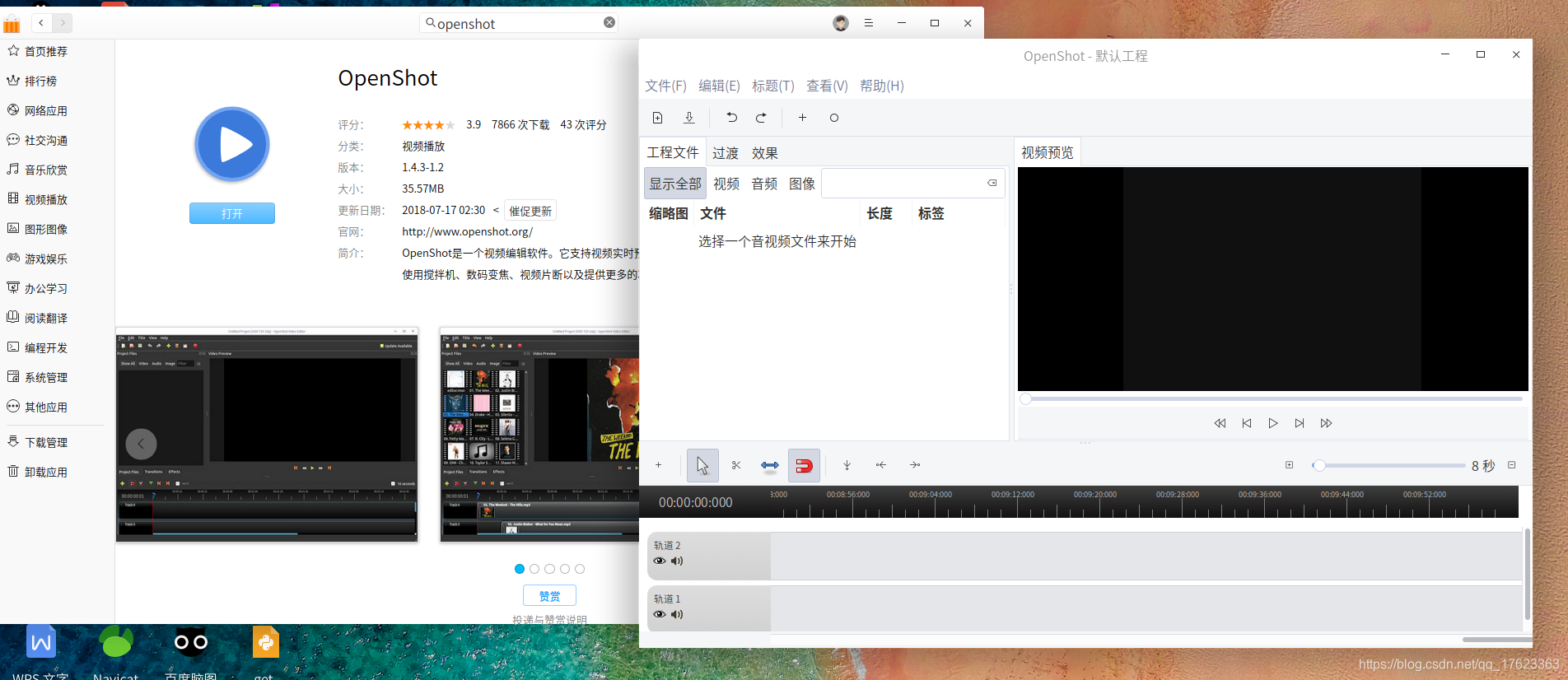Jump to end of video preview
Screen dimensions: 1568x680
point(1300,423)
